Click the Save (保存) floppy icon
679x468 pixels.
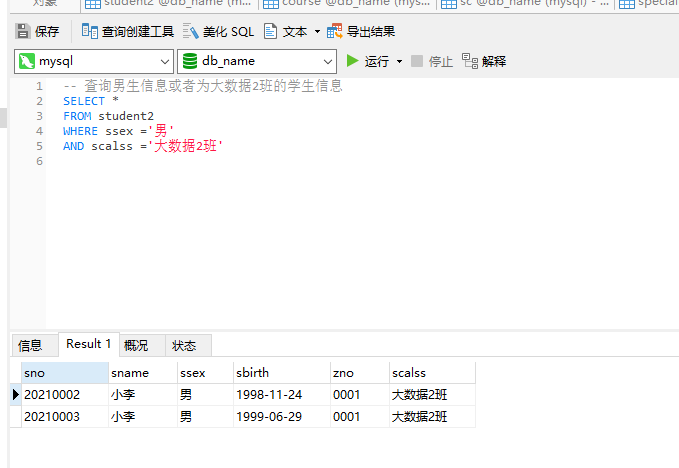tap(23, 31)
